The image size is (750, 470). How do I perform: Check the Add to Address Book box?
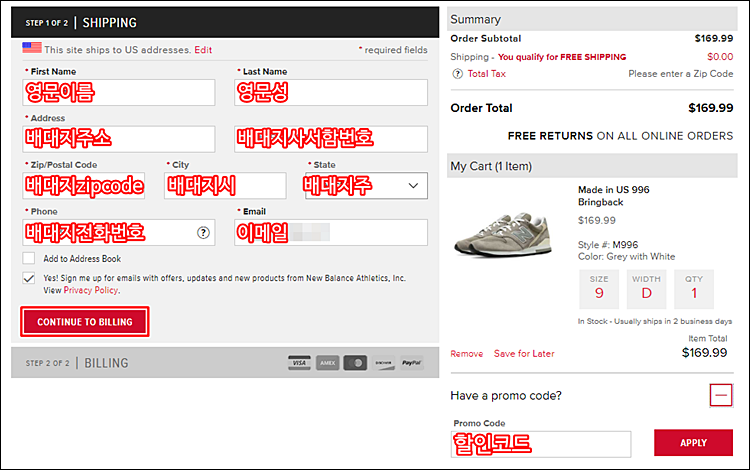click(x=29, y=258)
